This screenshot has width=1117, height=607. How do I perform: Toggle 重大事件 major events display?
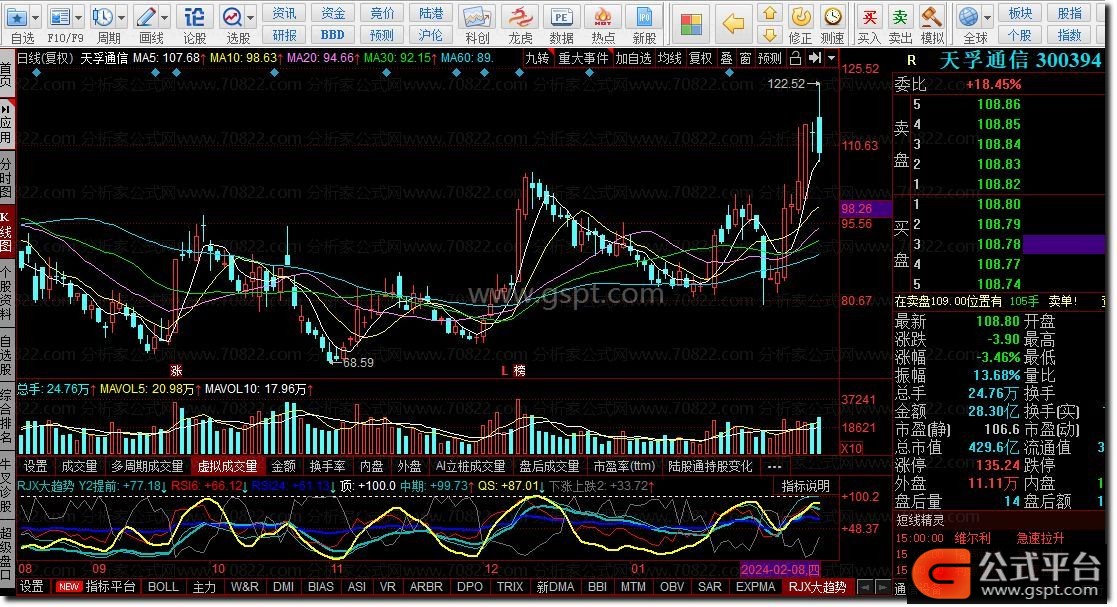[x=583, y=58]
